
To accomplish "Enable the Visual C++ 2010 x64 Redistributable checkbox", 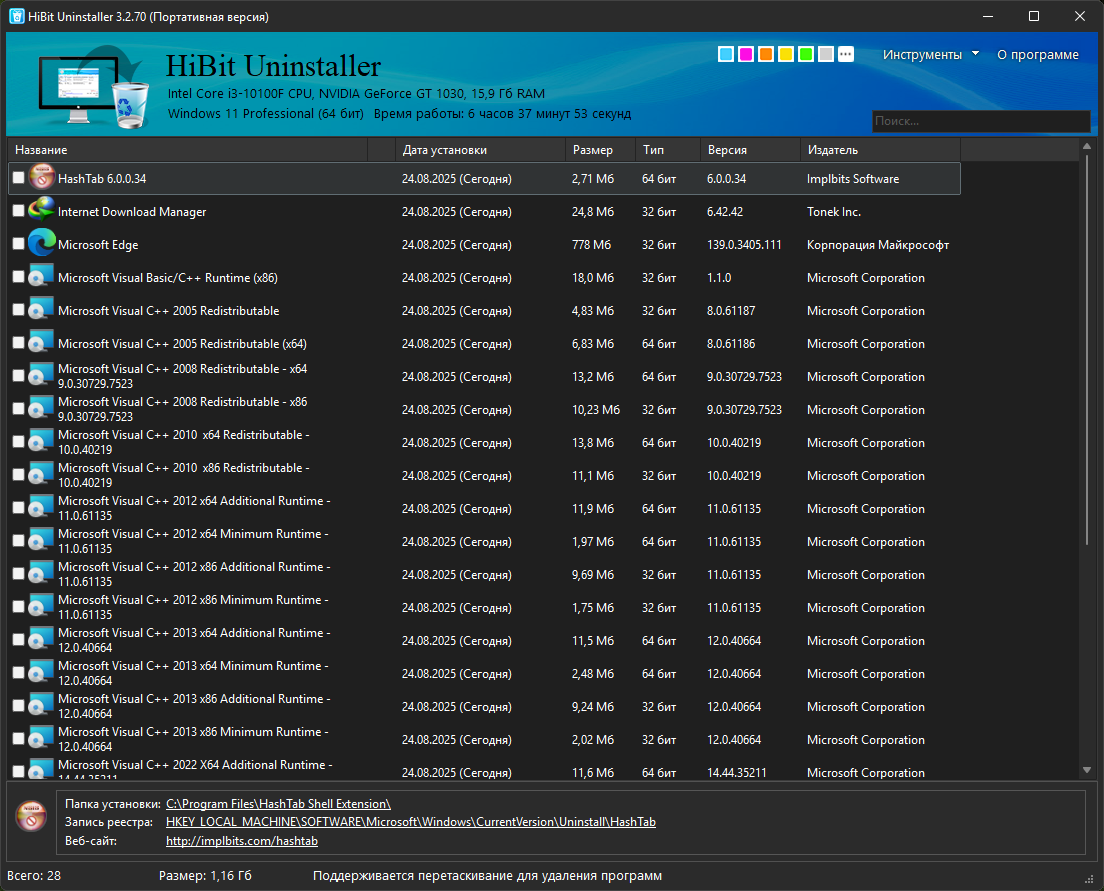I will click(x=18, y=442).
